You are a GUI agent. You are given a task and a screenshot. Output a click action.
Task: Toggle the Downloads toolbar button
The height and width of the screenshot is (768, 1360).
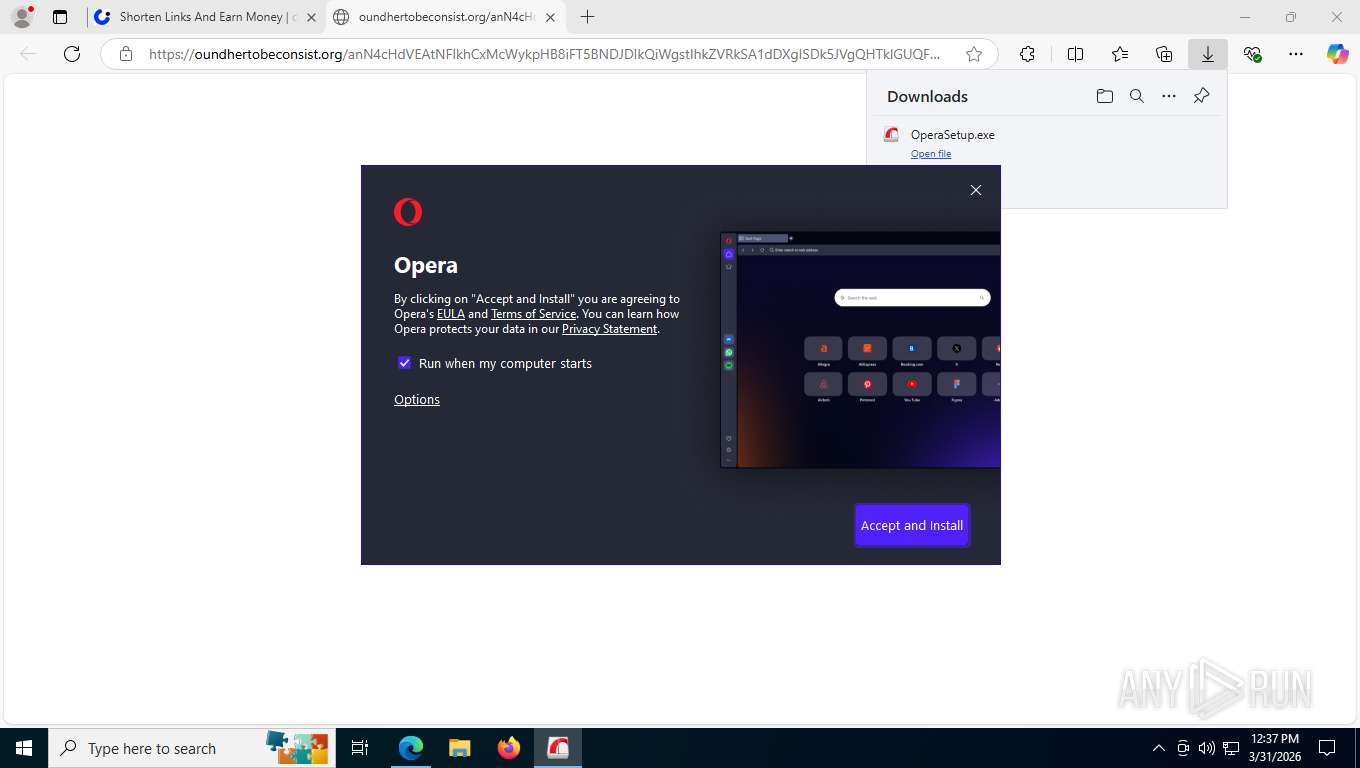click(x=1208, y=54)
